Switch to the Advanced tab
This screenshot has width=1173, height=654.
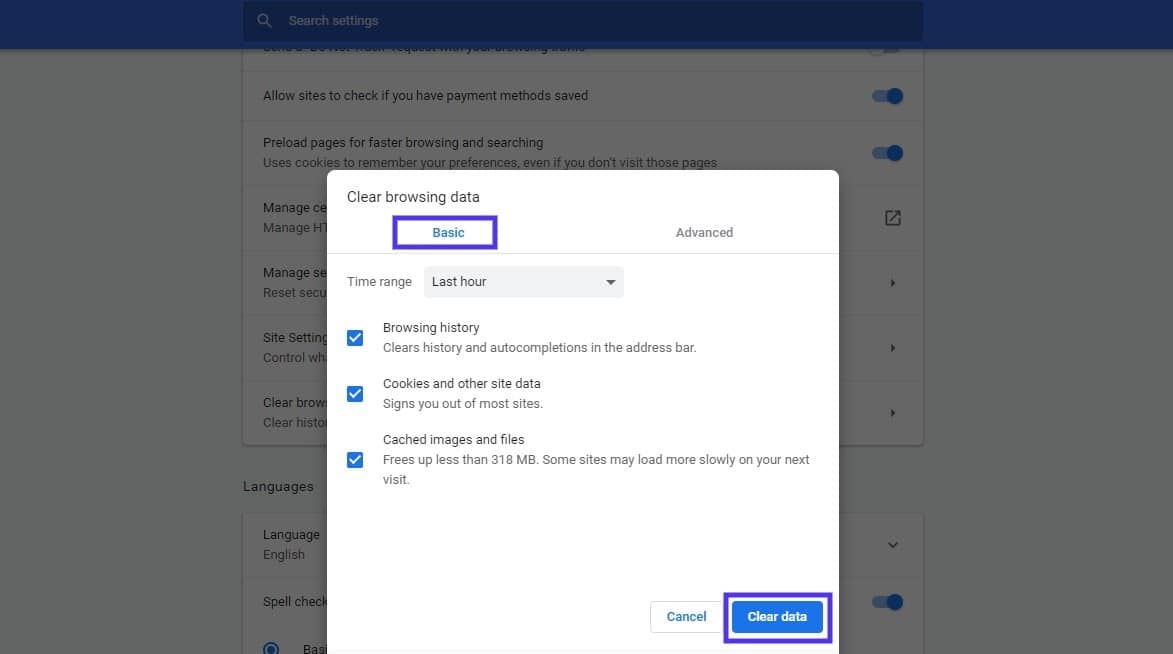[704, 231]
